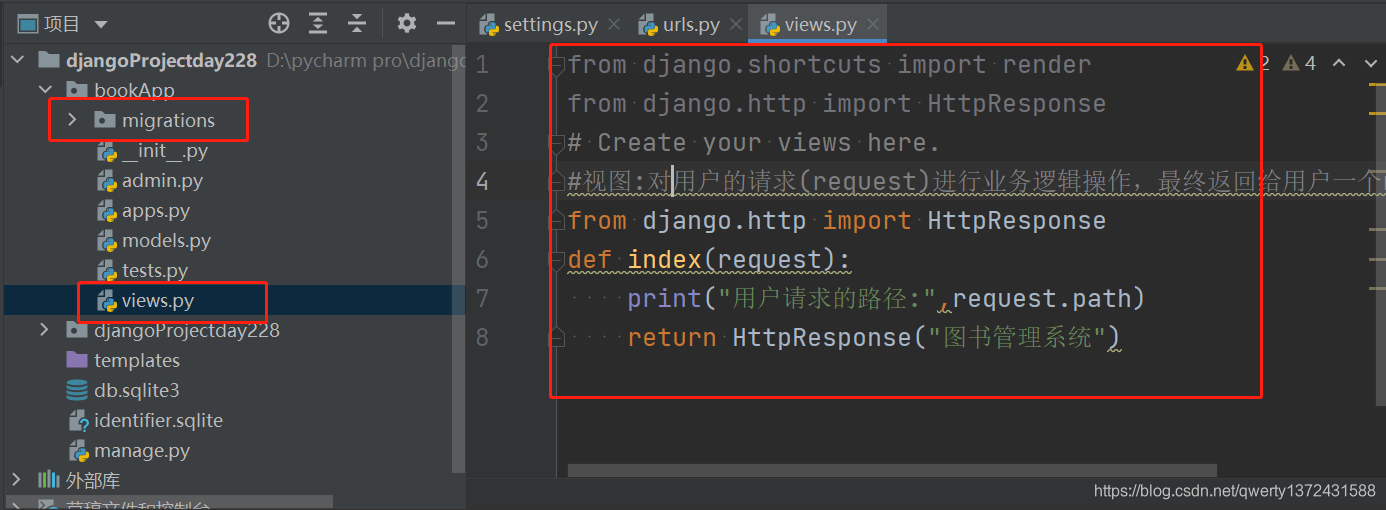Go to previous highlighted error arrow
The image size is (1386, 510).
[1339, 64]
